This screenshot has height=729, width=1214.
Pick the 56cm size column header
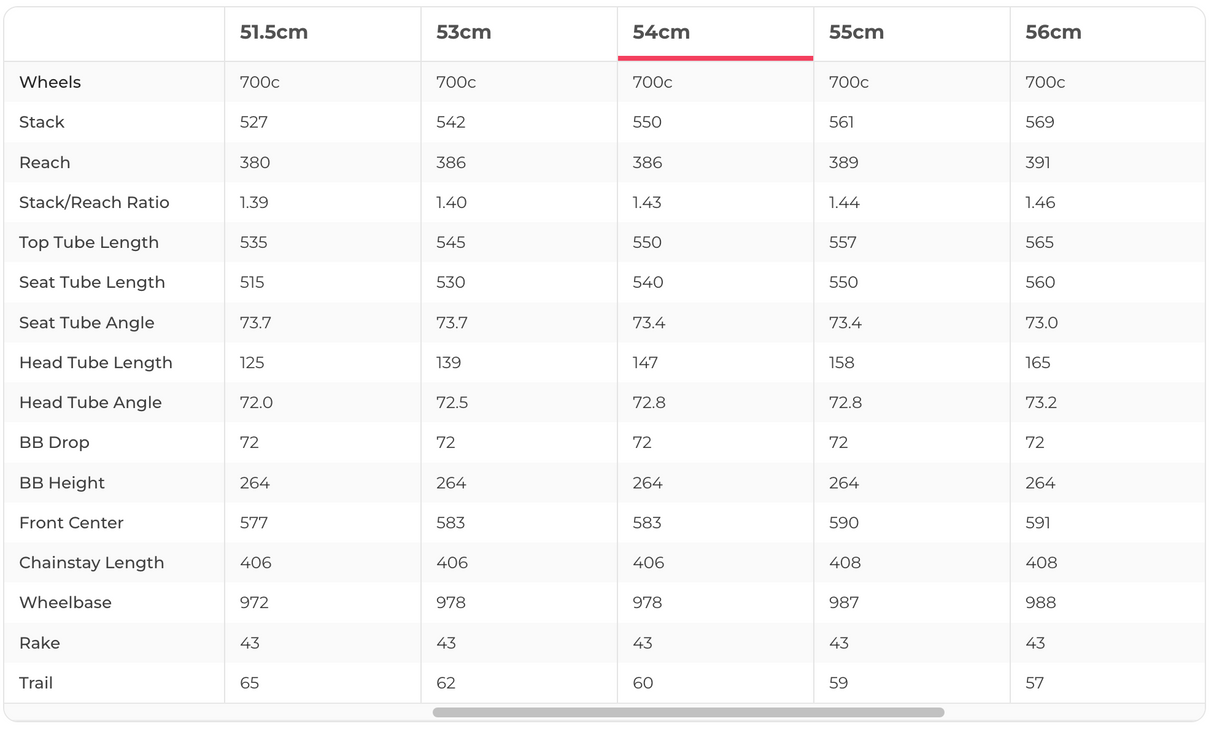click(x=1053, y=32)
